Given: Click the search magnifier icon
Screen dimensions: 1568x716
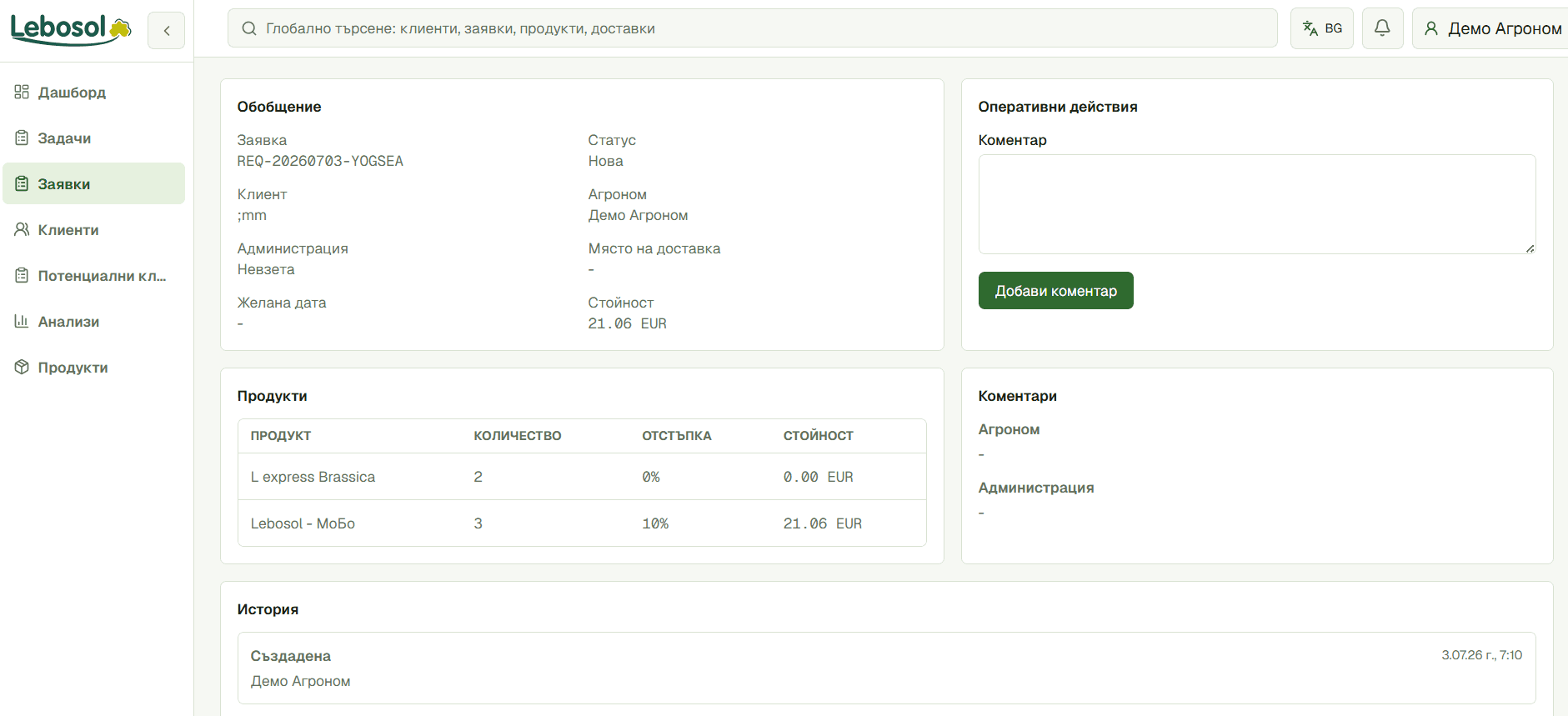Looking at the screenshot, I should tap(248, 28).
